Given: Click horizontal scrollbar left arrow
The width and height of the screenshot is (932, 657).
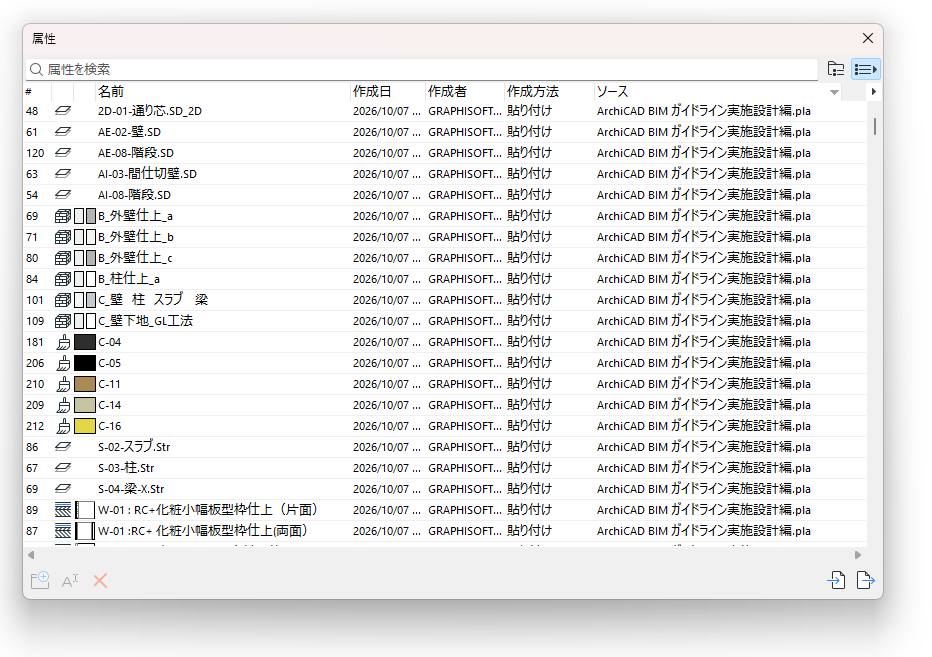Looking at the screenshot, I should 31,555.
